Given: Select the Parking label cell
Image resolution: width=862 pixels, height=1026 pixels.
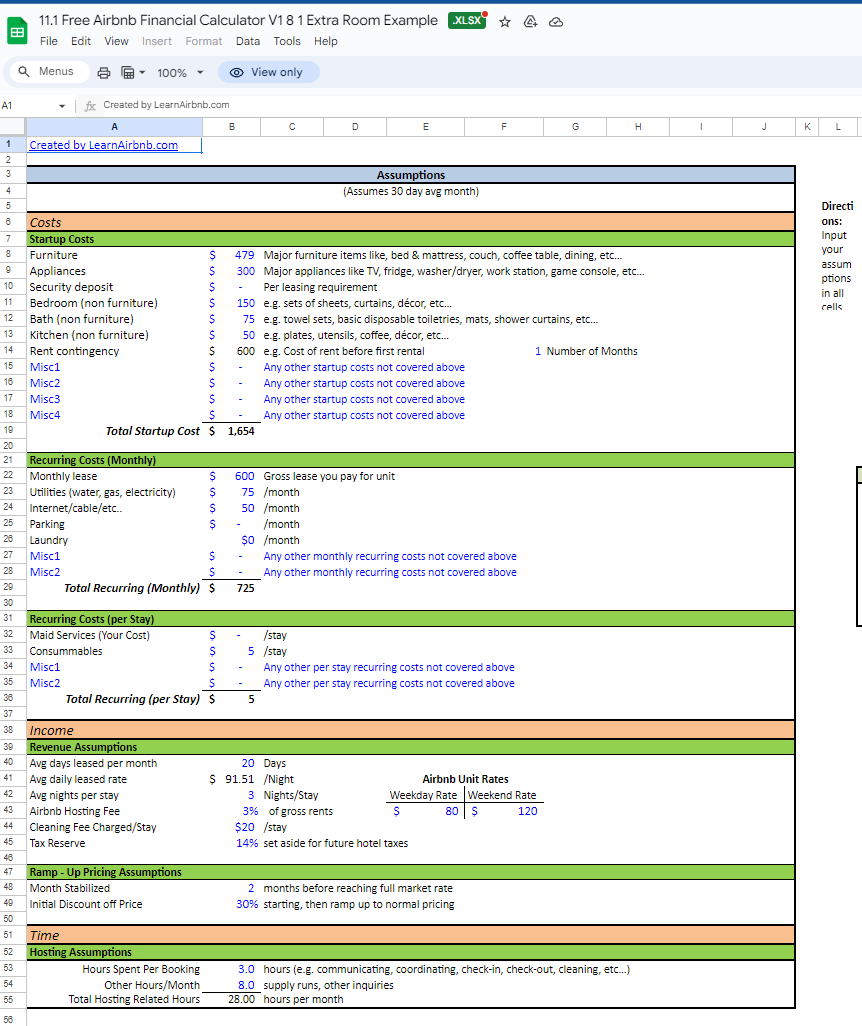Looking at the screenshot, I should tap(47, 524).
